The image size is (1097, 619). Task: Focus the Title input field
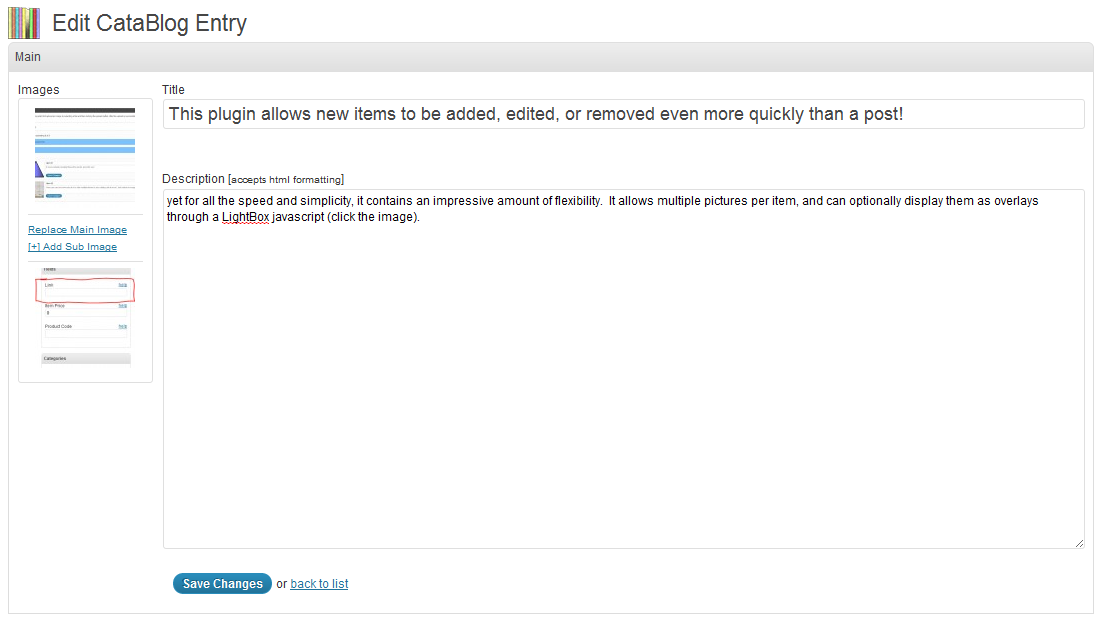pyautogui.click(x=623, y=114)
